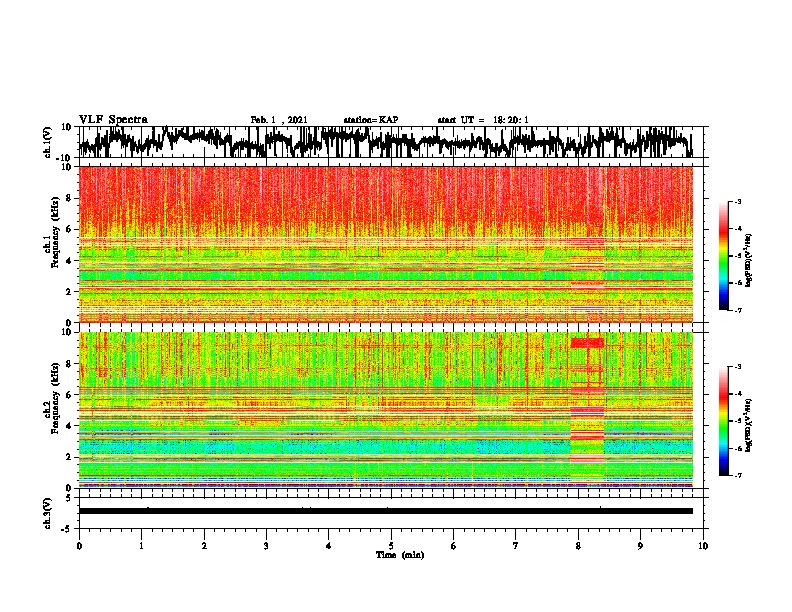Click the black ch.3 voltage trace bar
The image size is (792, 612).
pyautogui.click(x=386, y=511)
